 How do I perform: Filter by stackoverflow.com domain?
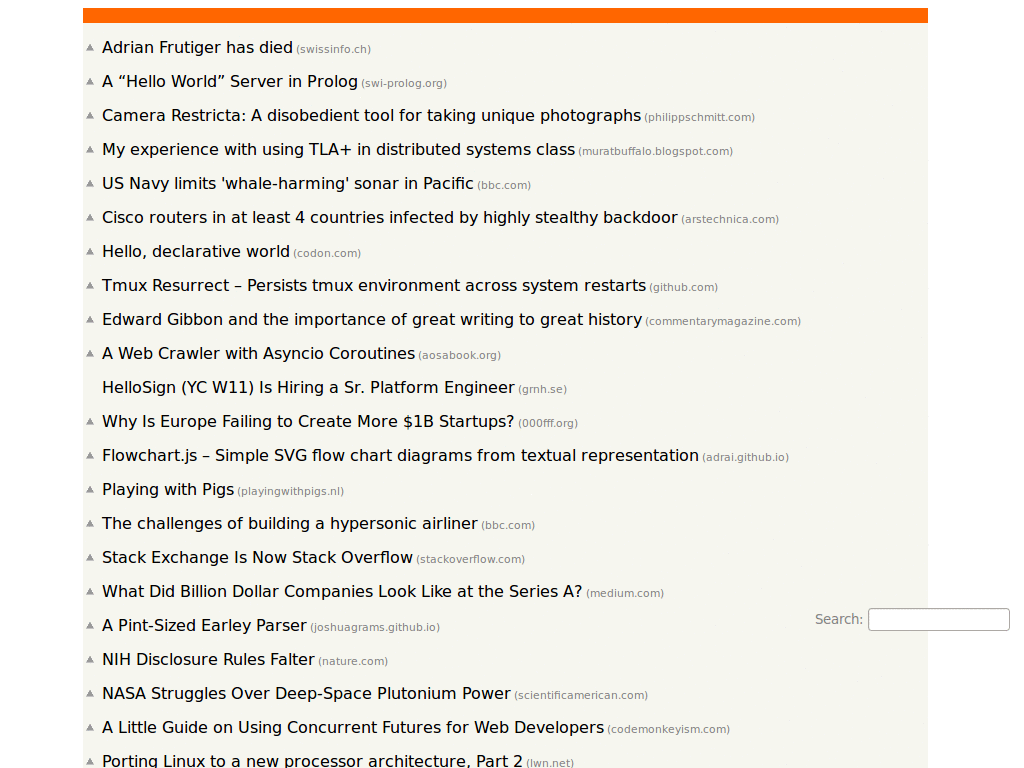(471, 559)
